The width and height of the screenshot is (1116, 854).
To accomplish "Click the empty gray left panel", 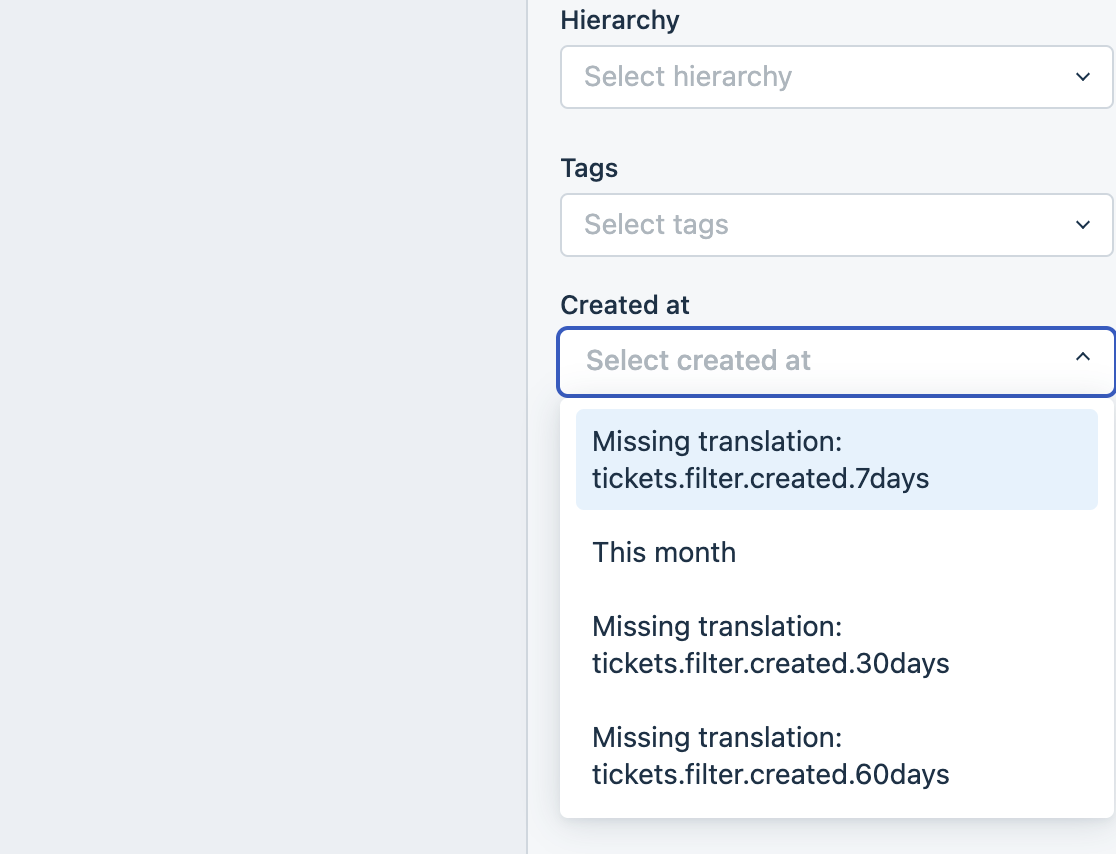I will (x=260, y=430).
